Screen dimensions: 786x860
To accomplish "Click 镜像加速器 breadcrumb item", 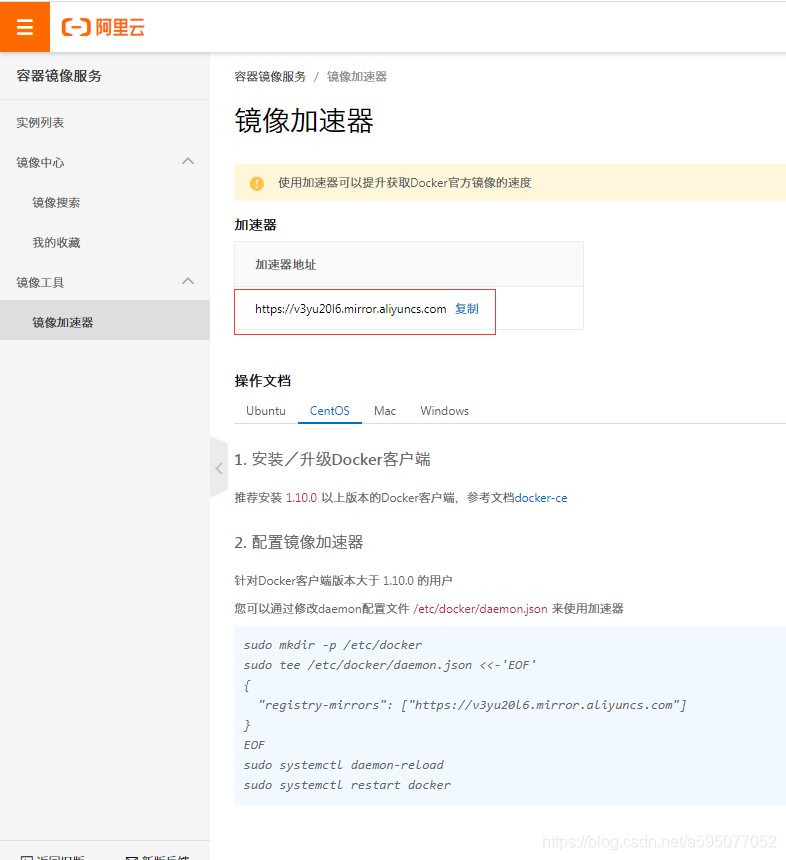I will (357, 77).
